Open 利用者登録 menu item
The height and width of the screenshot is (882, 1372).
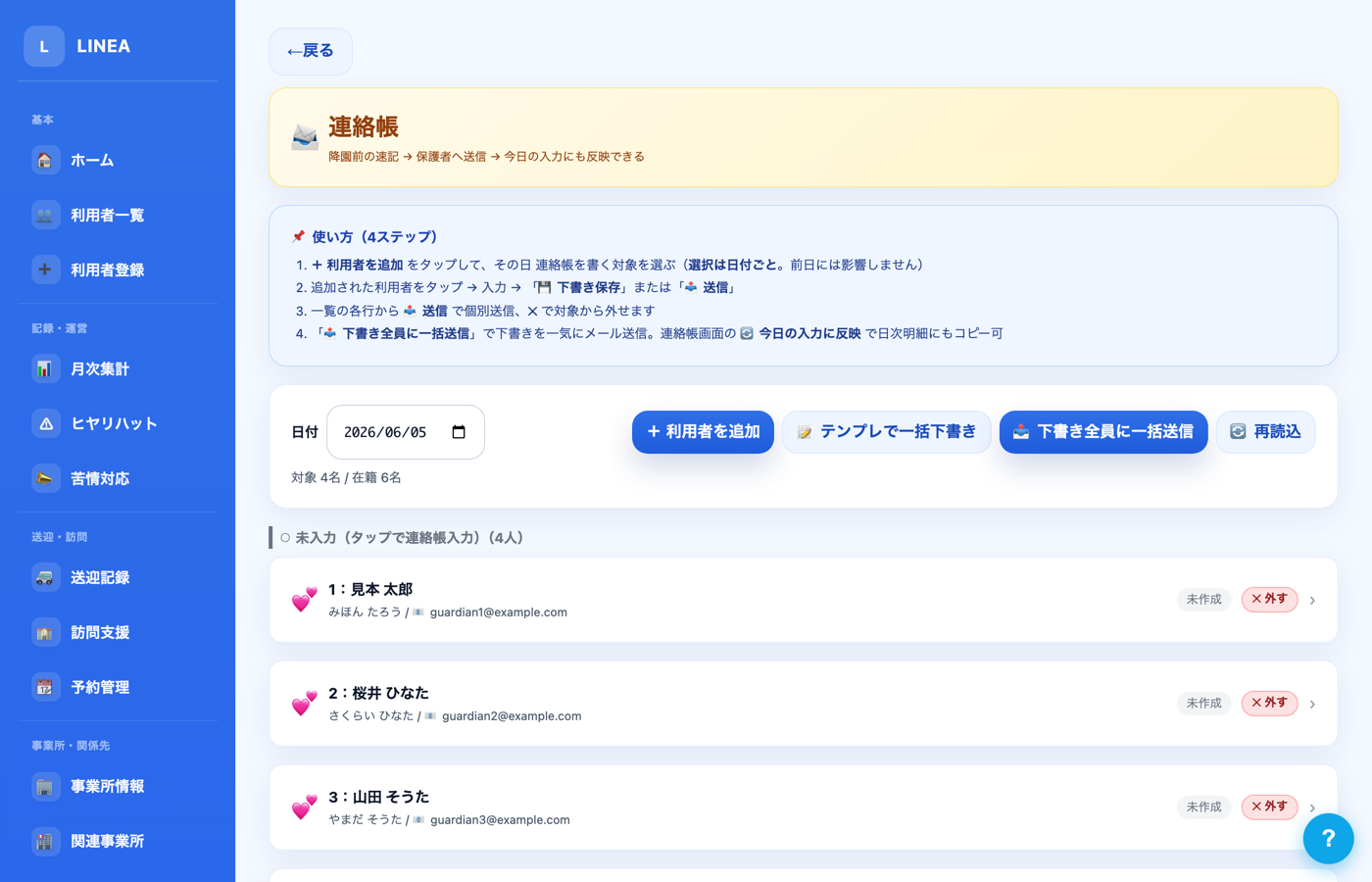tap(118, 269)
